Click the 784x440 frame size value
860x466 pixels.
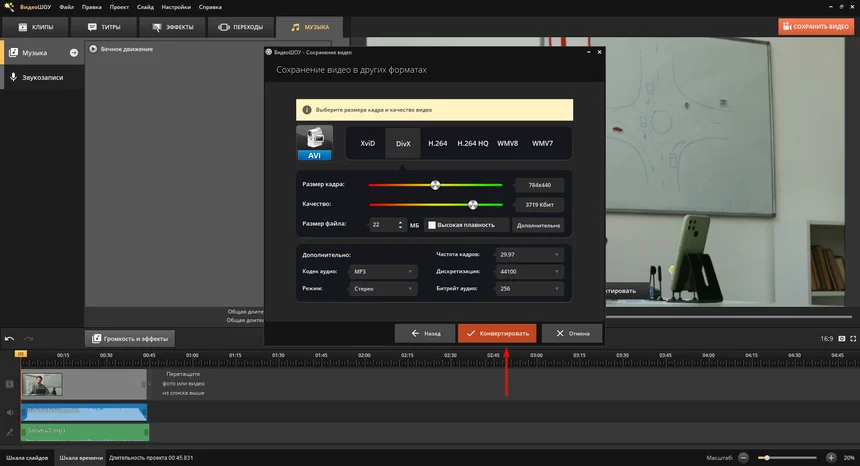click(540, 185)
